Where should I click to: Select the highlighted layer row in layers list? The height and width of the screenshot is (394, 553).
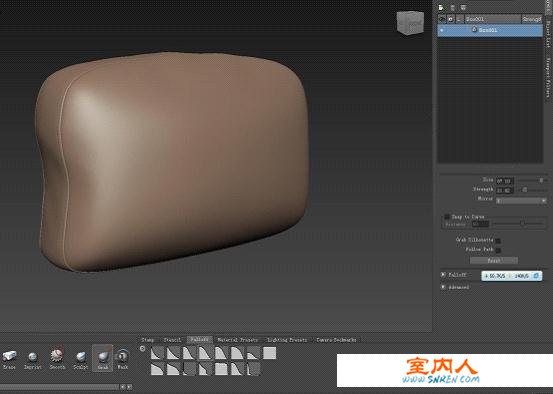tap(490, 30)
